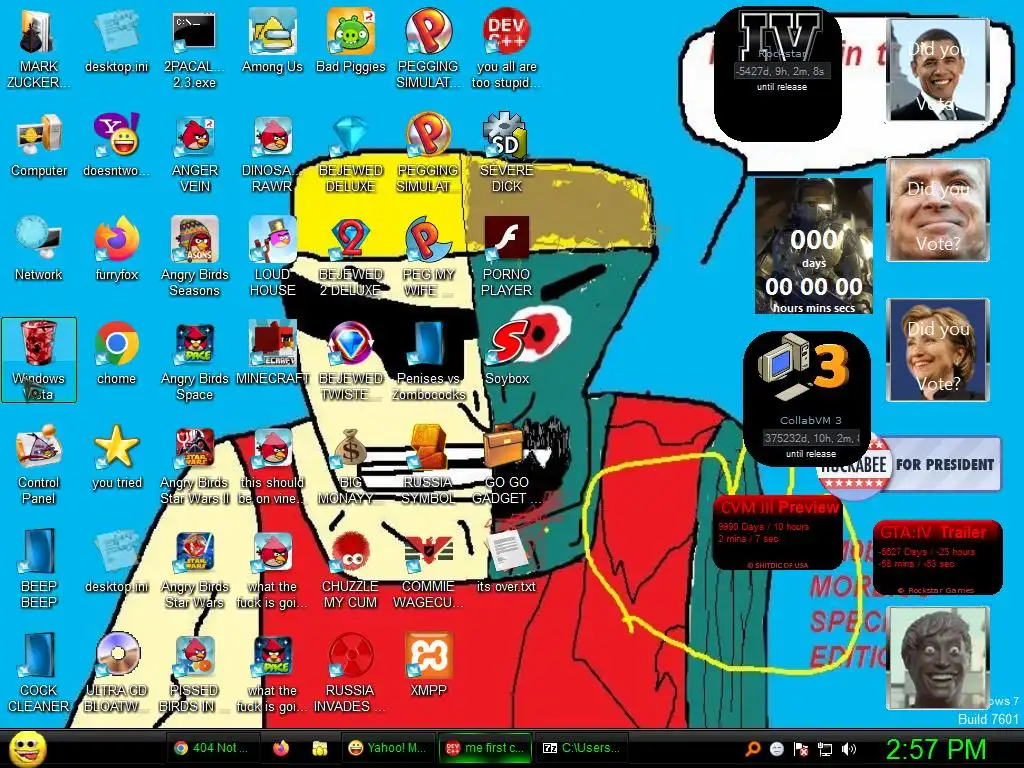Screen dimensions: 1024x768
Task: Open the PISSED BIRDS IN shortcut
Action: (x=195, y=673)
